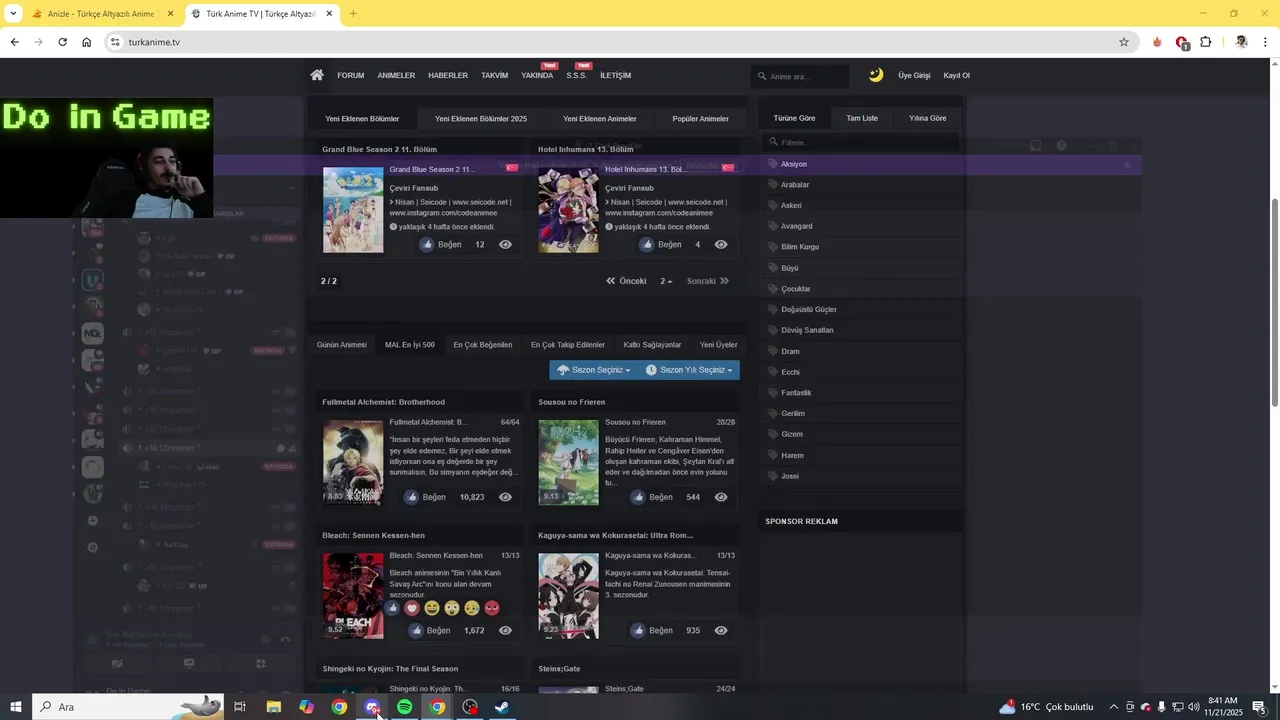Open the YAKINDA menu item
Screen dimensions: 1280x720
point(537,76)
